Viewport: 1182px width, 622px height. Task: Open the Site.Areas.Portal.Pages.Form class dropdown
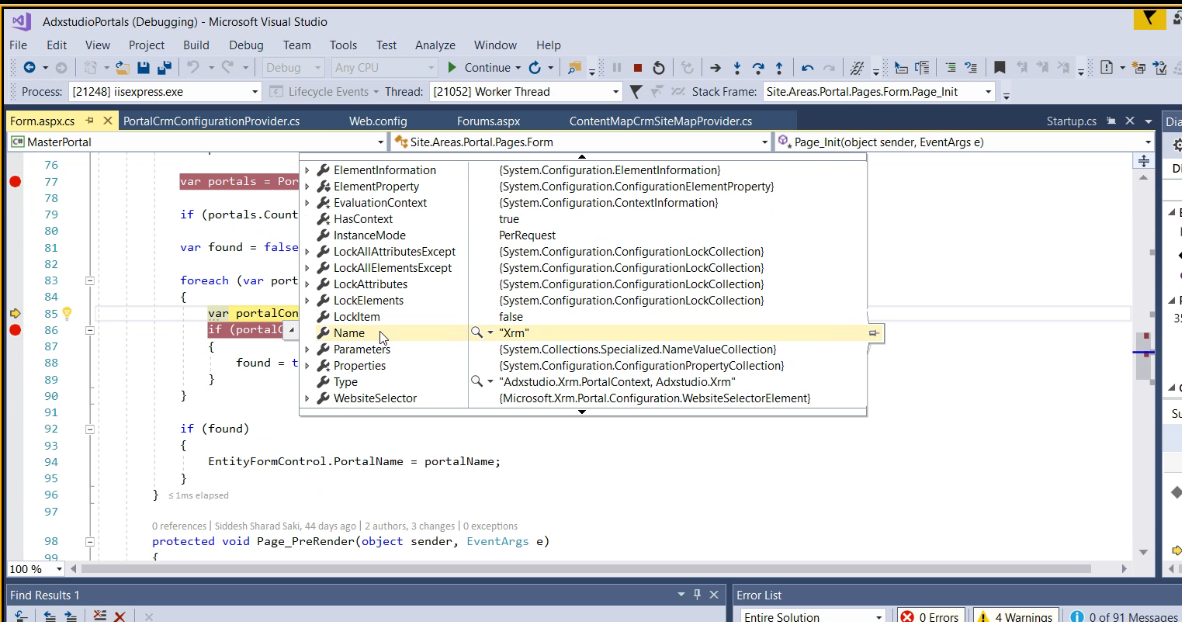tap(764, 142)
